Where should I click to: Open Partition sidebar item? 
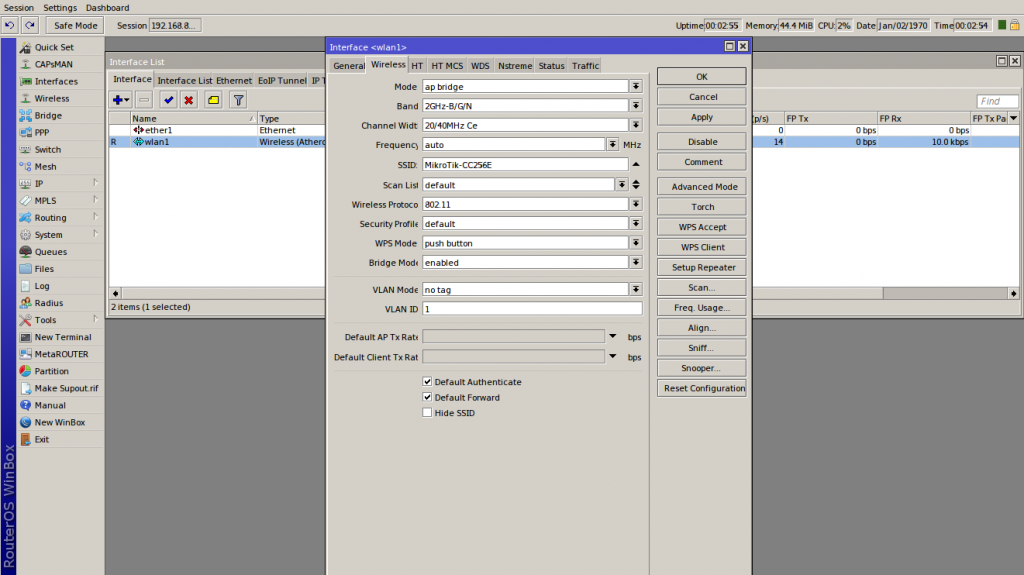pyautogui.click(x=51, y=371)
